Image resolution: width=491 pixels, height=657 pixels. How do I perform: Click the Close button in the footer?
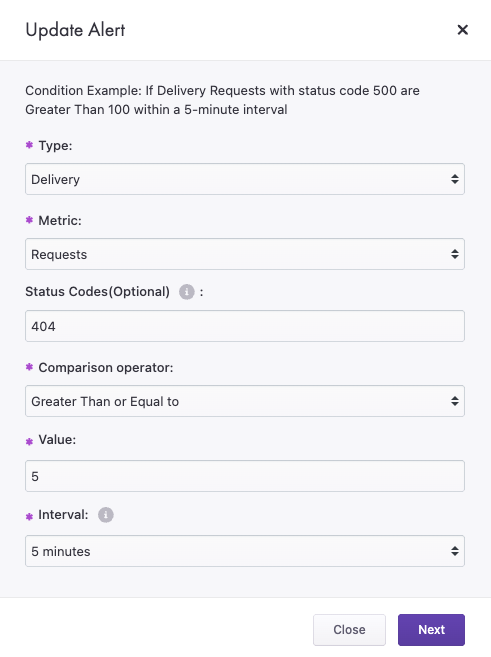(349, 630)
